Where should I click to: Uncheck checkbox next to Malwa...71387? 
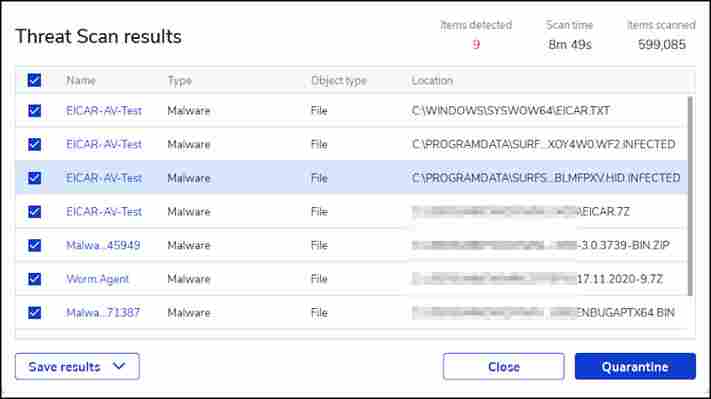click(34, 312)
